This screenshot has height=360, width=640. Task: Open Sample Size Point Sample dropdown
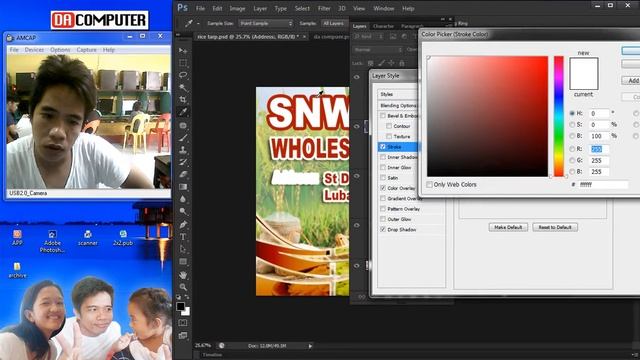click(266, 23)
